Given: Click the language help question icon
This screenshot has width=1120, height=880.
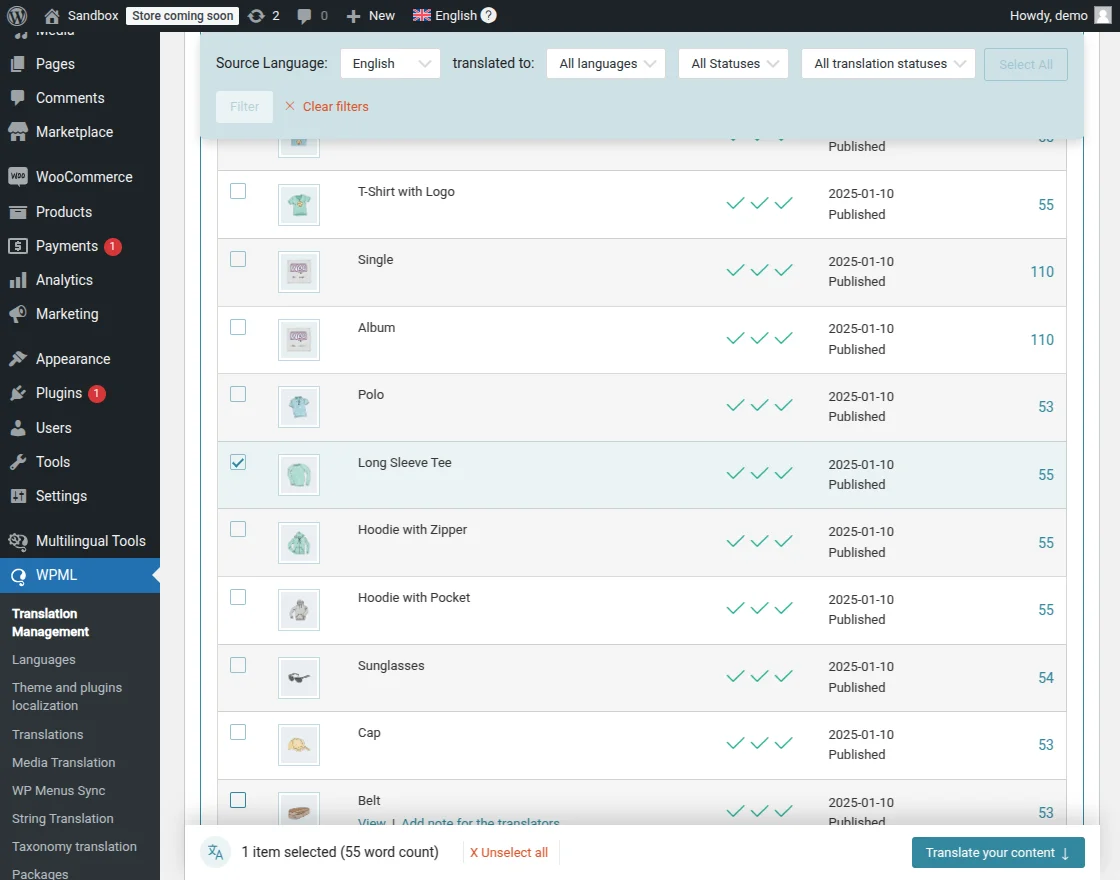Looking at the screenshot, I should (488, 15).
